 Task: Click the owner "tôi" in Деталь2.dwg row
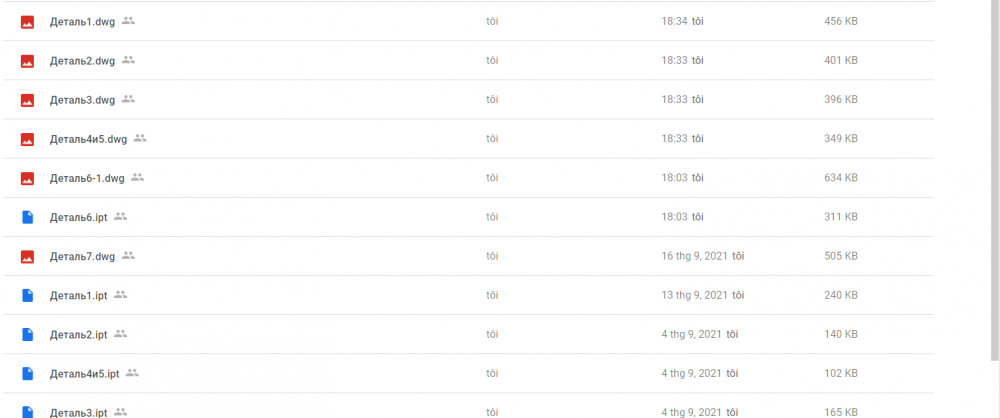[492, 61]
